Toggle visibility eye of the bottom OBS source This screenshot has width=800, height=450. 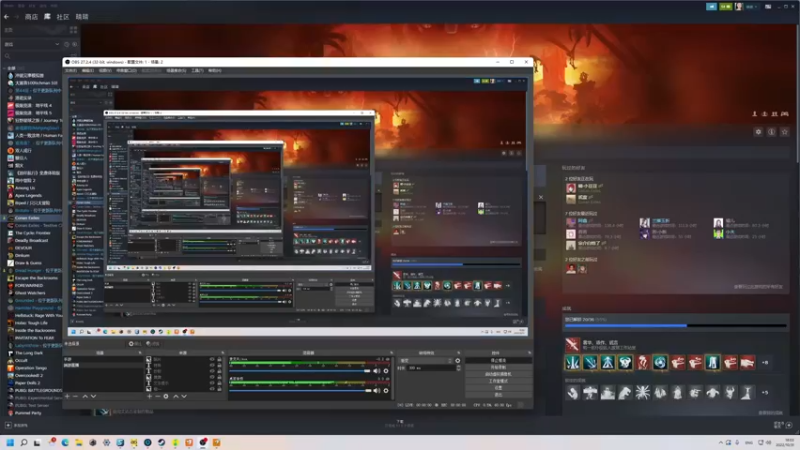(212, 389)
